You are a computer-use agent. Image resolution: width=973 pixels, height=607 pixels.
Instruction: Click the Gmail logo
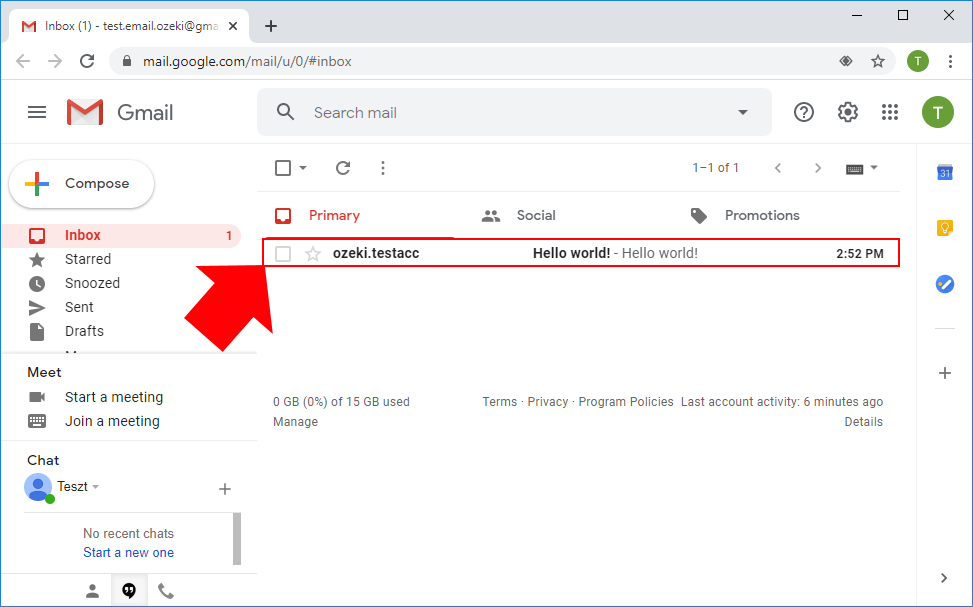click(120, 112)
